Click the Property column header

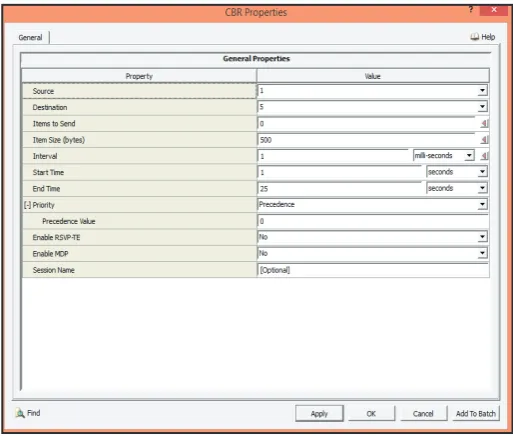(x=139, y=76)
